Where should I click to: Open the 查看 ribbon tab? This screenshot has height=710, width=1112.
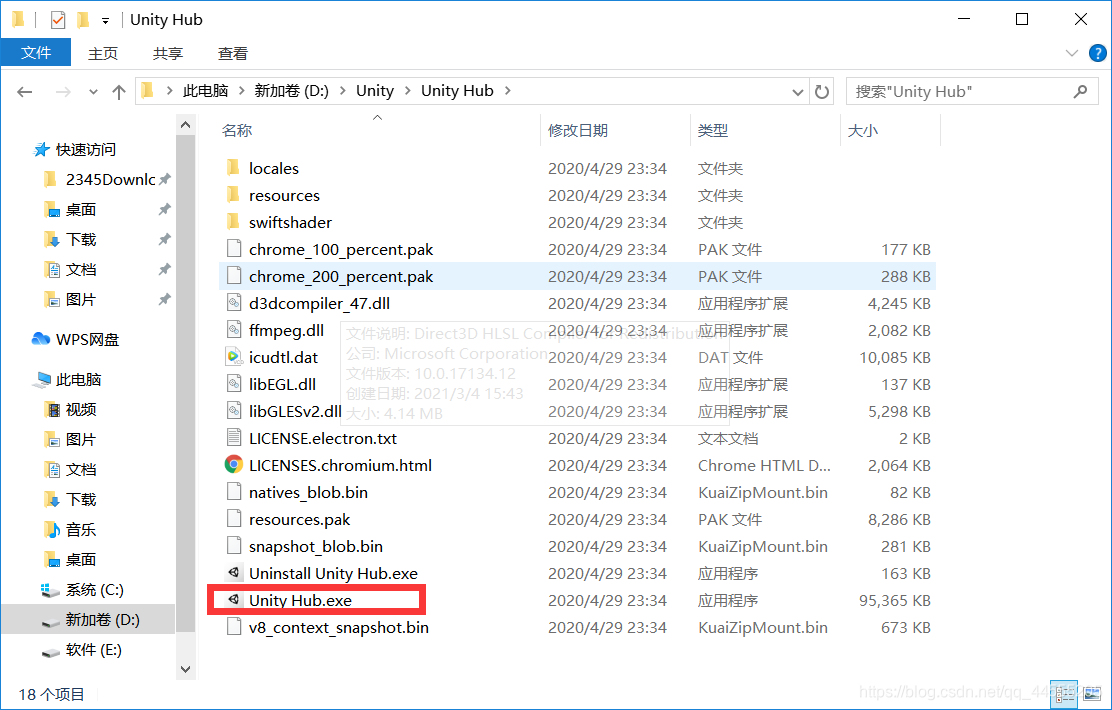(233, 53)
